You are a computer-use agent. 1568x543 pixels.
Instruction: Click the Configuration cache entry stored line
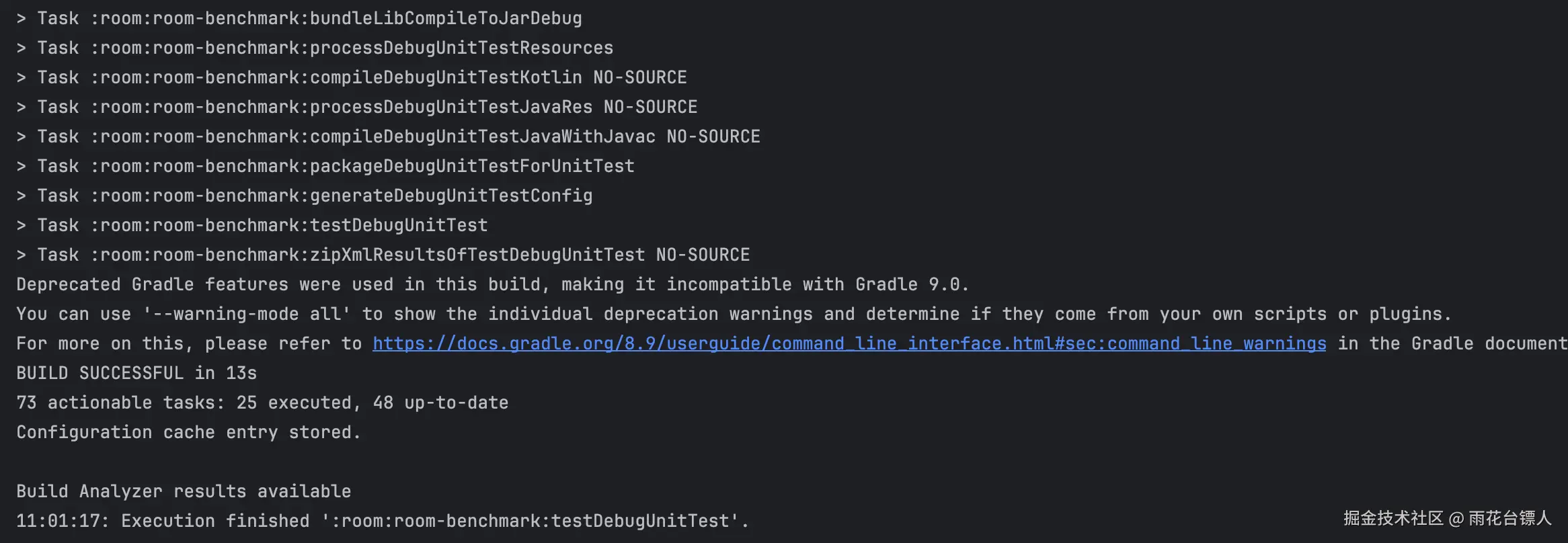click(x=188, y=432)
